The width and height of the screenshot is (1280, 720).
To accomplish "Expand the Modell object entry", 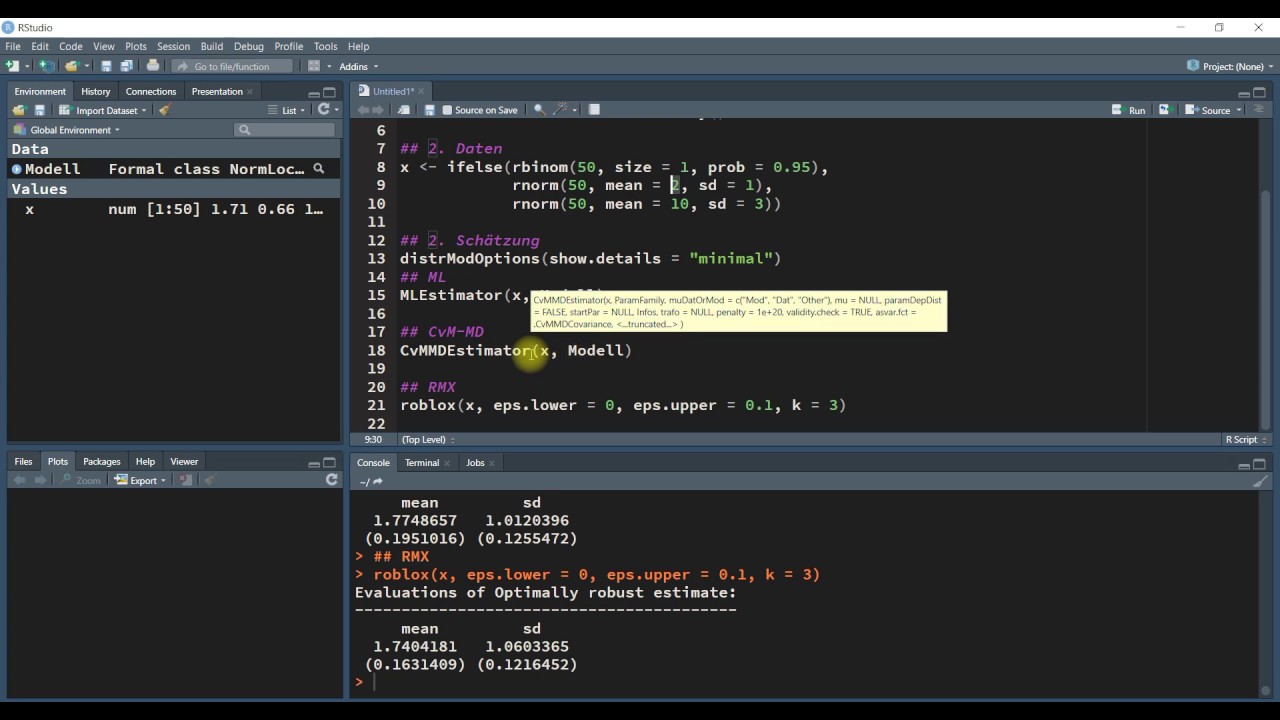I will coord(17,169).
